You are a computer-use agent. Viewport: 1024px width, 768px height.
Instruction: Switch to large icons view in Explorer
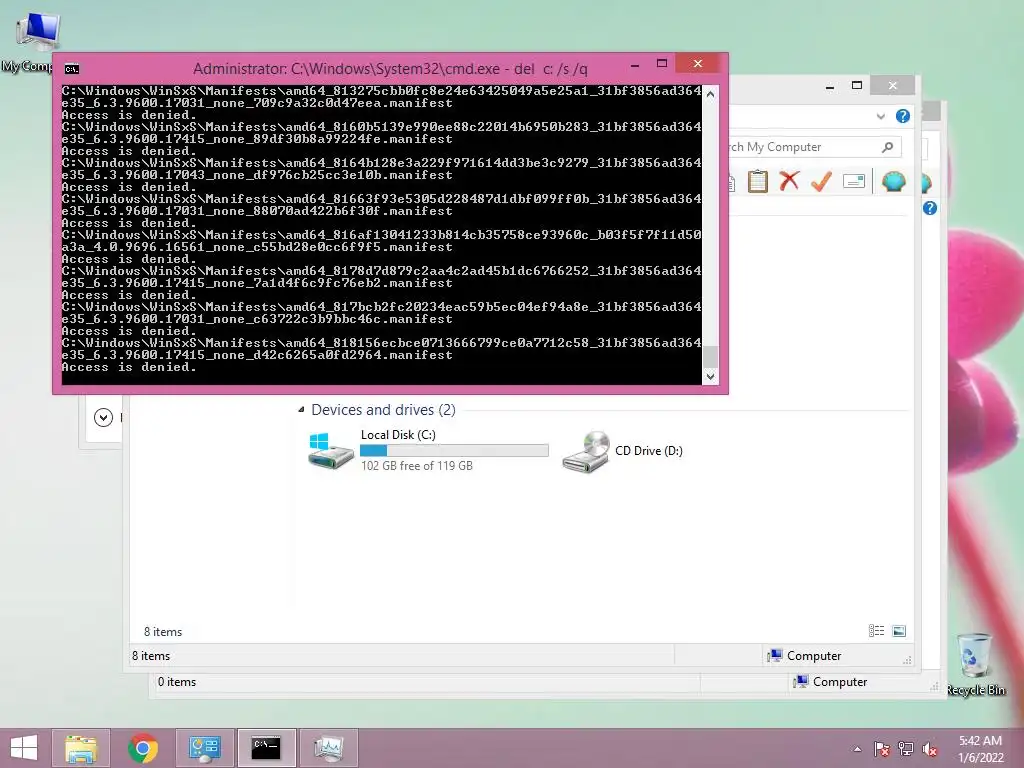(899, 631)
